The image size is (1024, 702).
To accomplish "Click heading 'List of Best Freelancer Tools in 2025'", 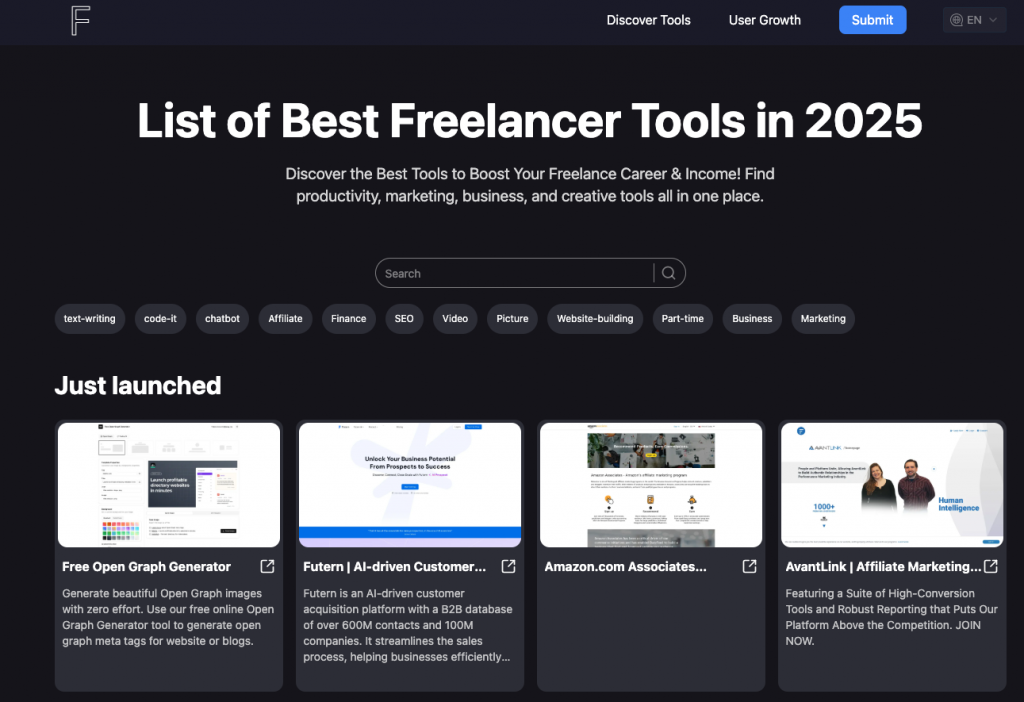I will [530, 121].
